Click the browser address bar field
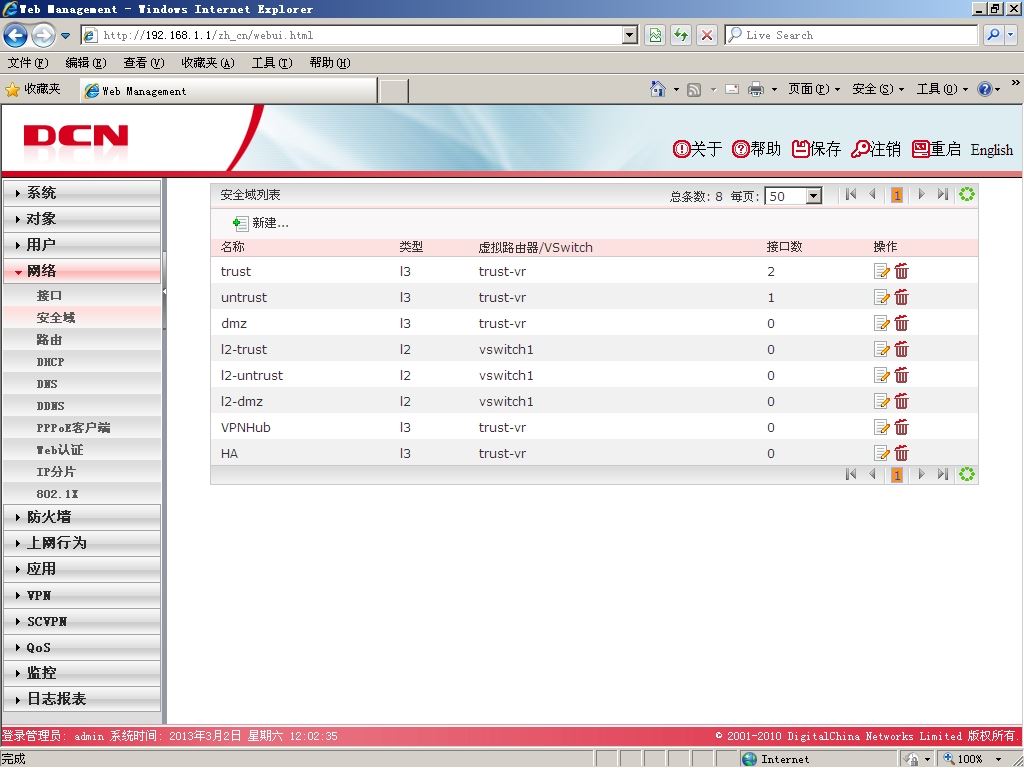The width and height of the screenshot is (1024, 768). pyautogui.click(x=353, y=35)
